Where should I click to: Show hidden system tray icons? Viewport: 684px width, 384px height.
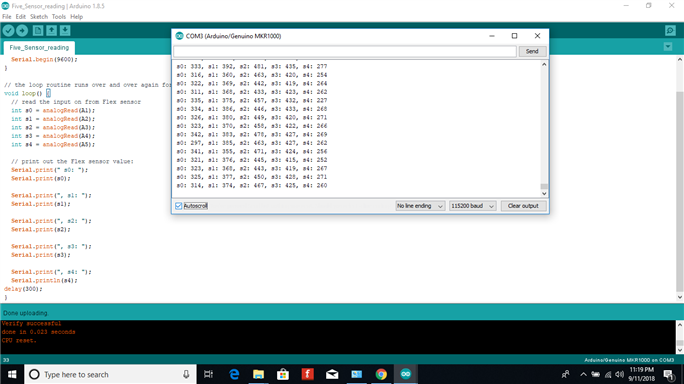point(583,374)
